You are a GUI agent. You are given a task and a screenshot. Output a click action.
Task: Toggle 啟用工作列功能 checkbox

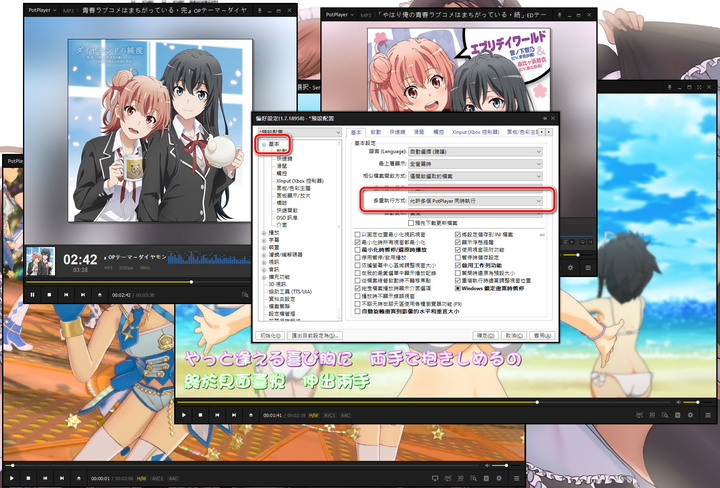tap(458, 265)
